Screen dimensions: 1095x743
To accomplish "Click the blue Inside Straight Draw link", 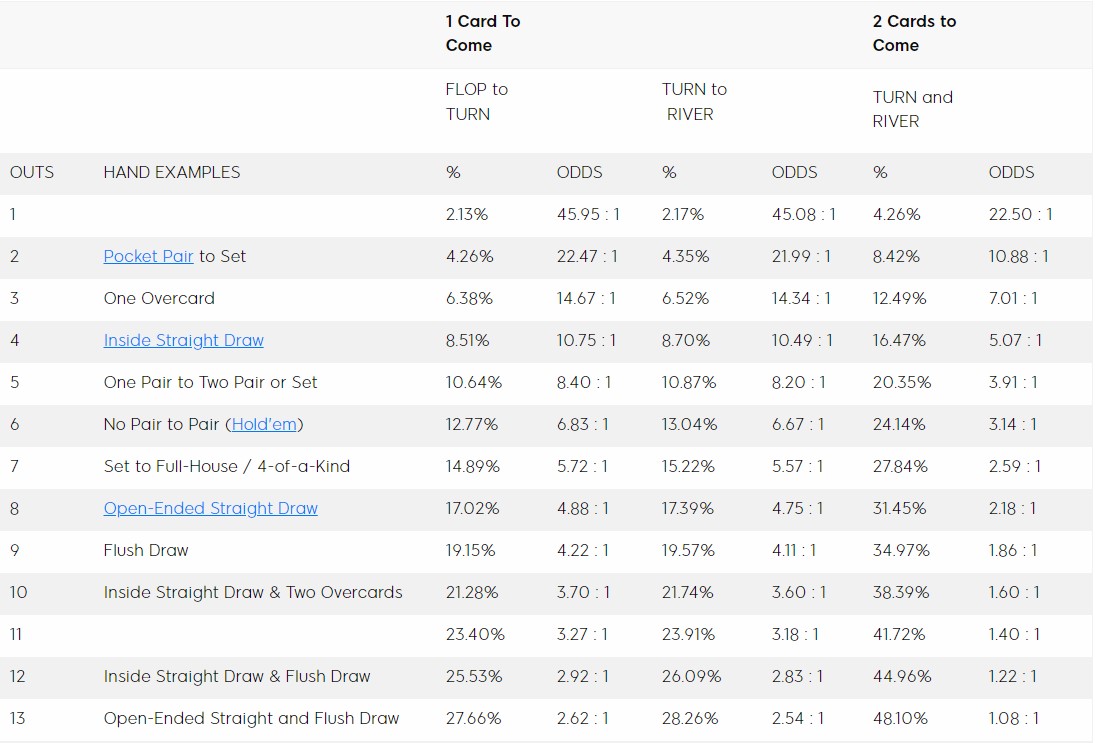I will pyautogui.click(x=183, y=340).
